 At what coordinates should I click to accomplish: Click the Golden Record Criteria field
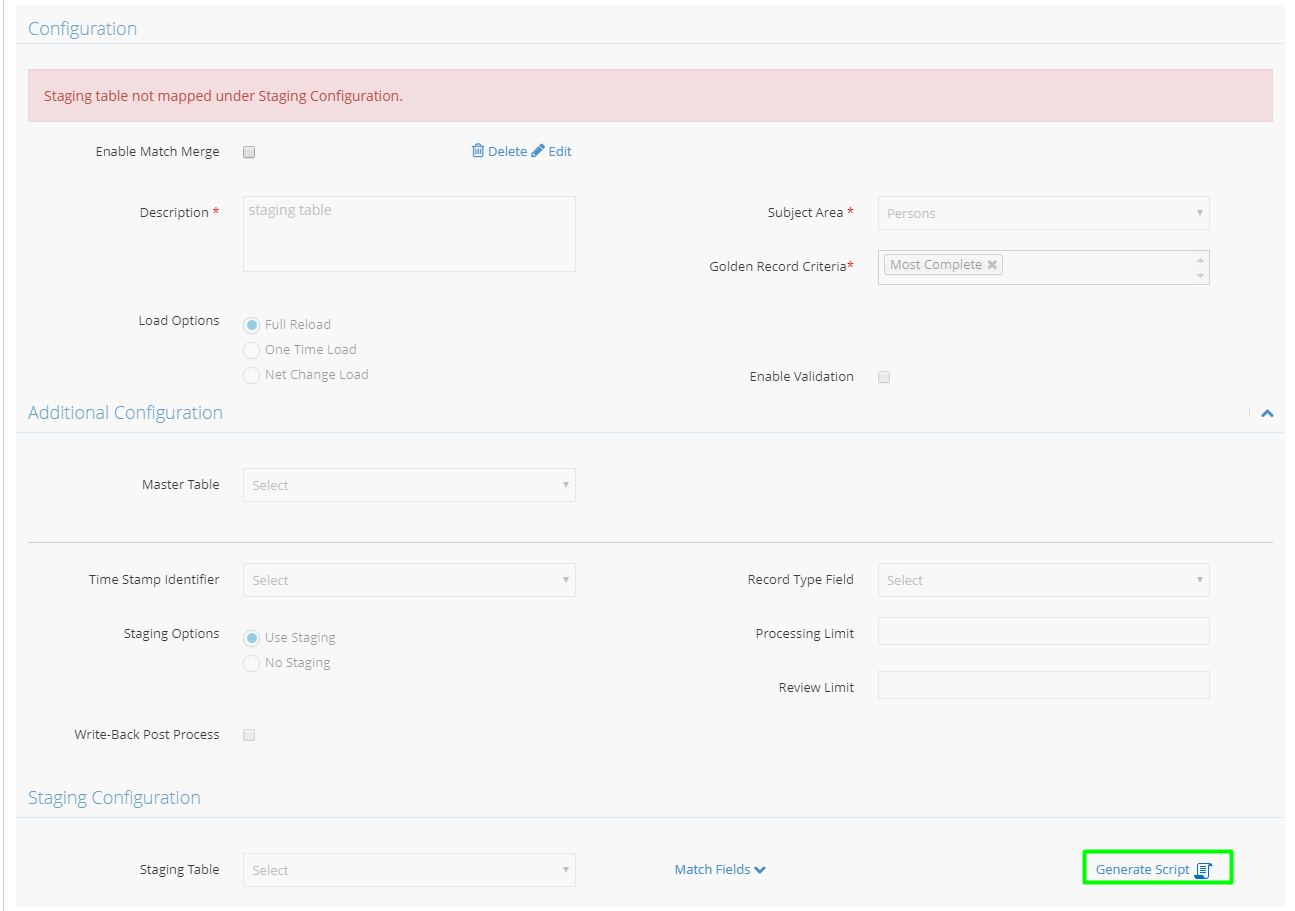pos(1043,267)
